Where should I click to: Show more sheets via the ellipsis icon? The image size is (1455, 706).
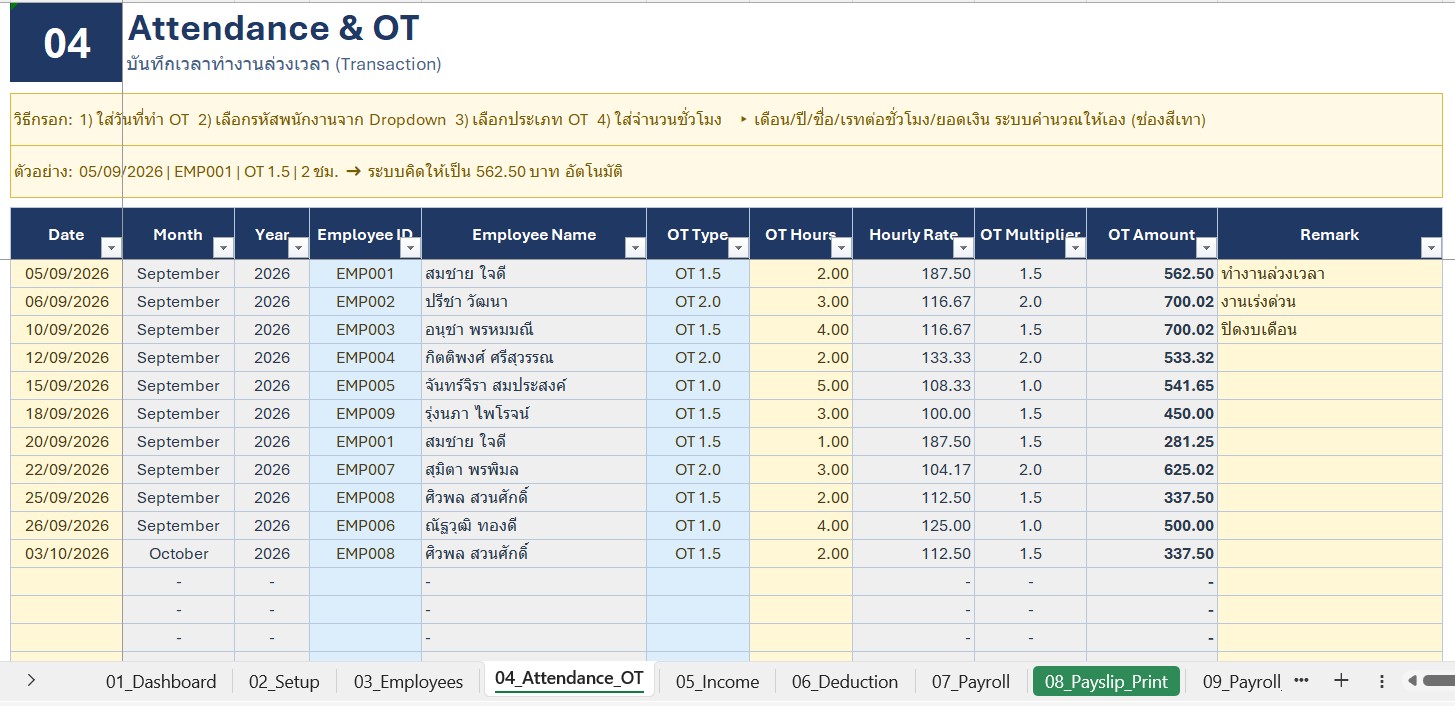(1301, 681)
